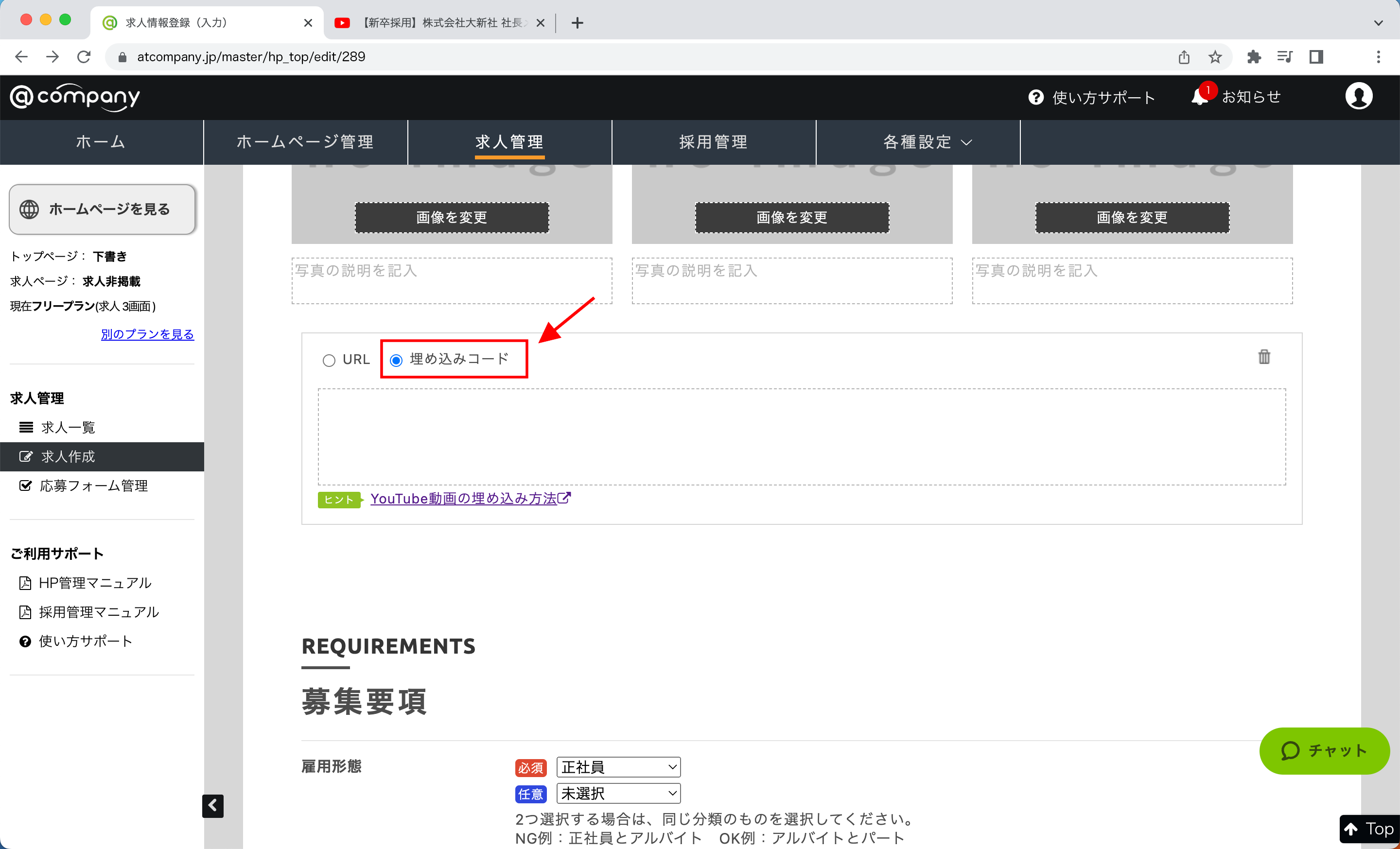Viewport: 1400px width, 849px height.
Task: Open the 求人管理 nav tab
Action: 509,142
